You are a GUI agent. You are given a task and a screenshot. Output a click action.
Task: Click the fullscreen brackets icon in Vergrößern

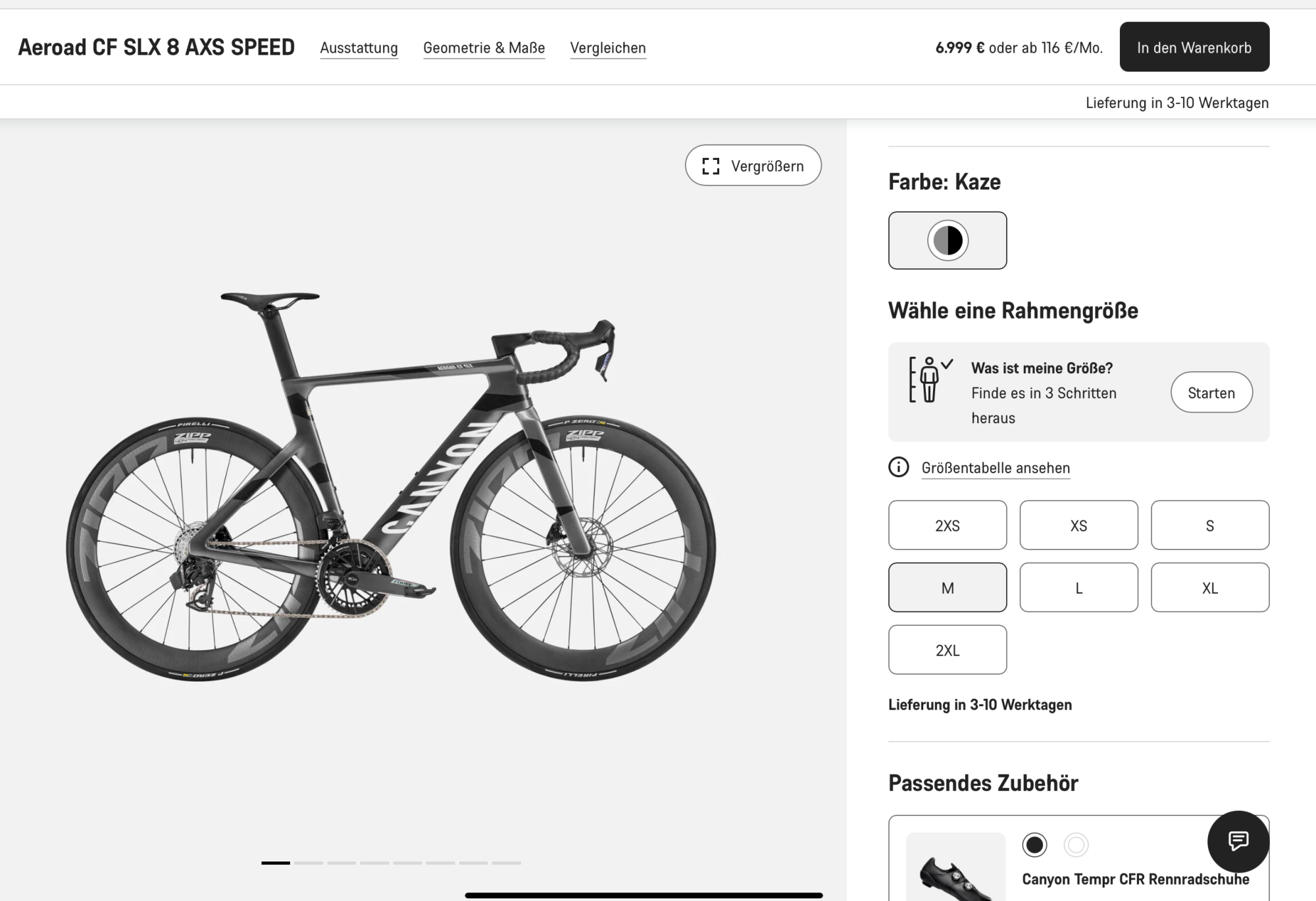pos(711,166)
